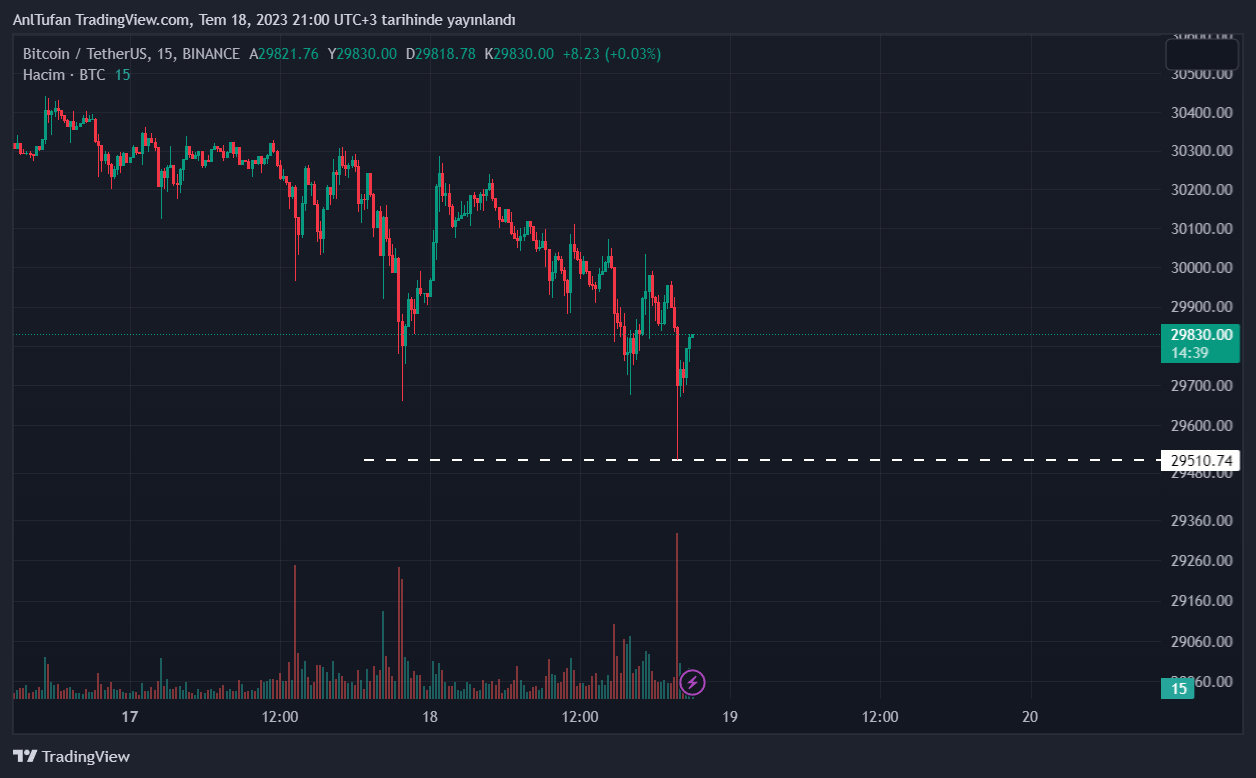
Task: Click the current price label 29830.00
Action: click(x=1200, y=336)
